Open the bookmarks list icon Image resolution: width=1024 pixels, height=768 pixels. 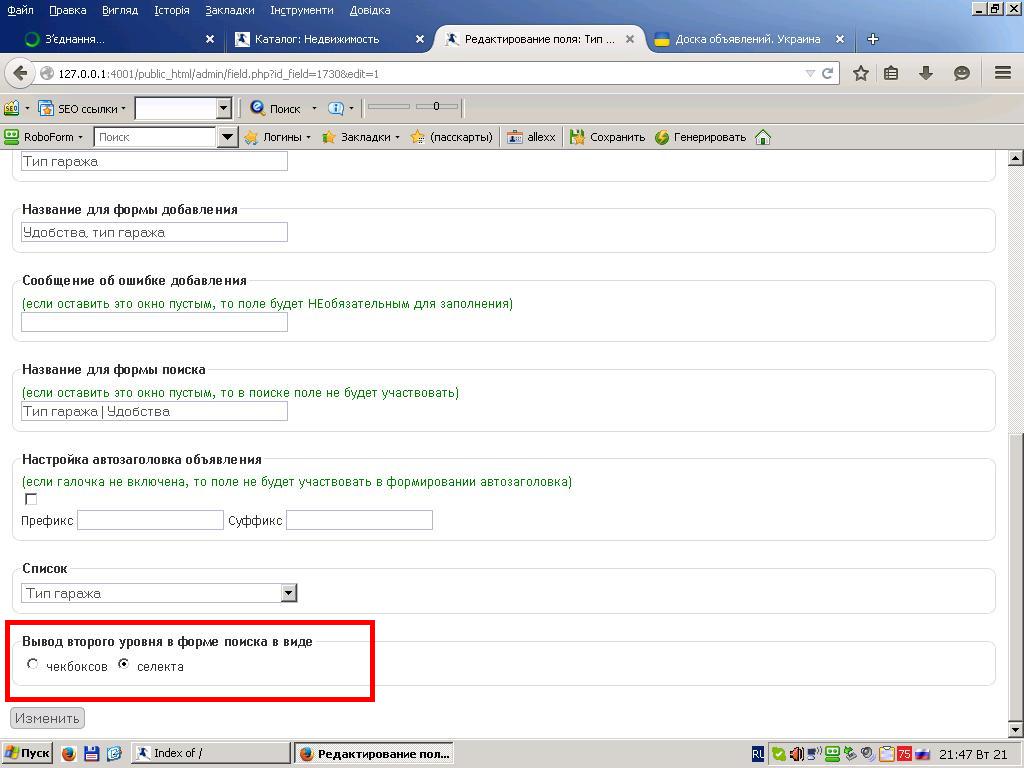pos(891,73)
